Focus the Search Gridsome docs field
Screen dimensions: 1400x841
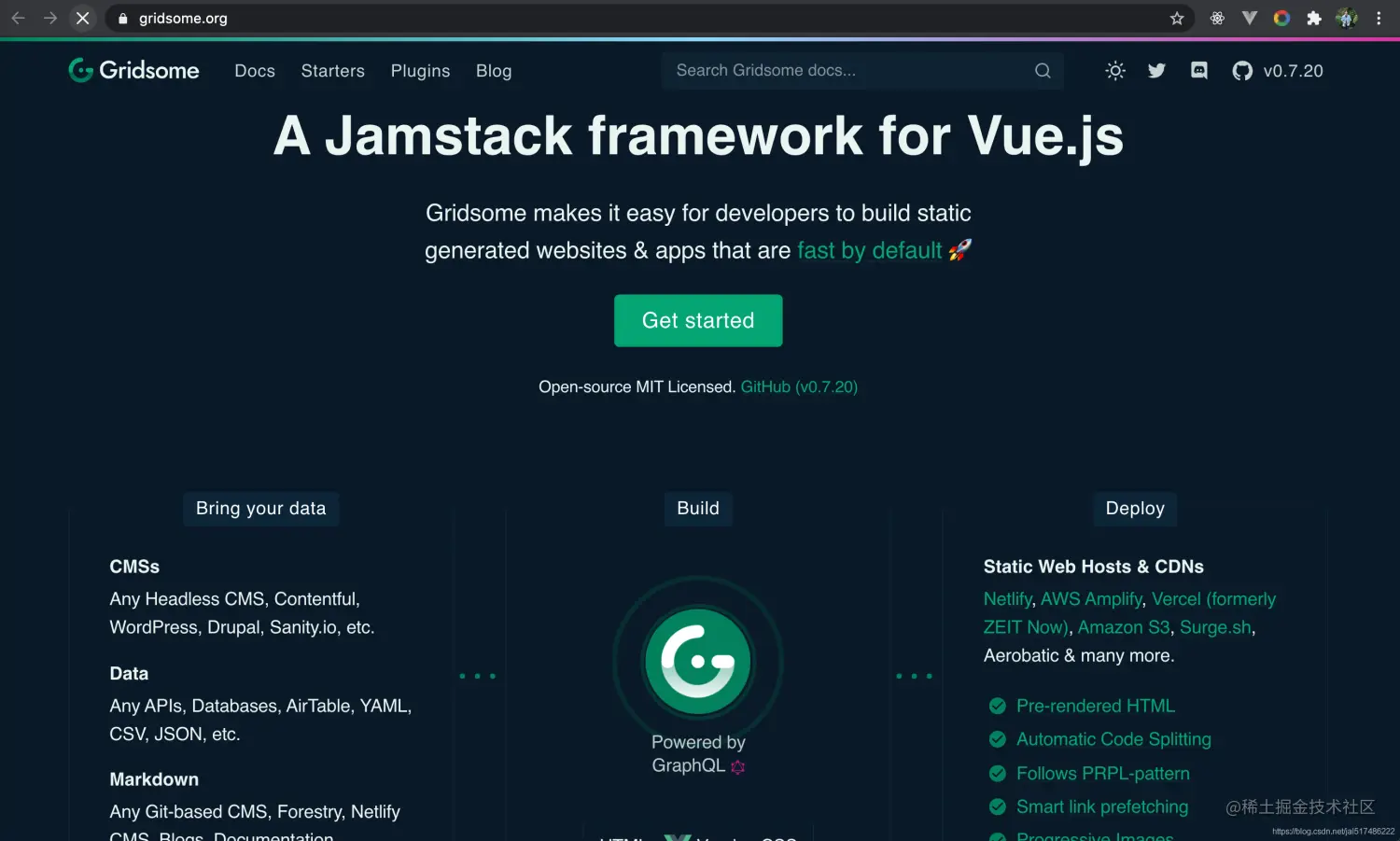(x=862, y=71)
